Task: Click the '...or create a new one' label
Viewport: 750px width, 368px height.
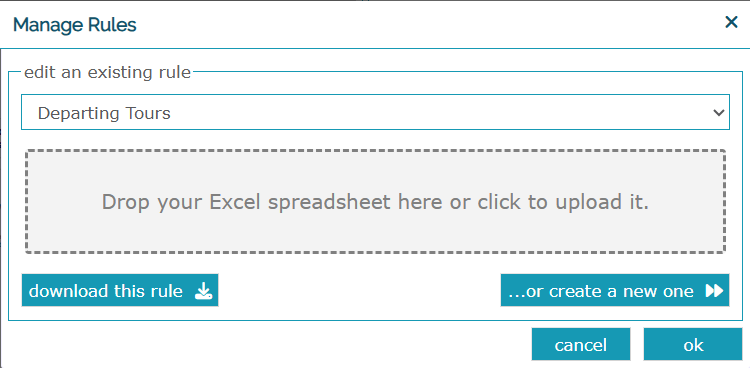Action: [x=601, y=291]
